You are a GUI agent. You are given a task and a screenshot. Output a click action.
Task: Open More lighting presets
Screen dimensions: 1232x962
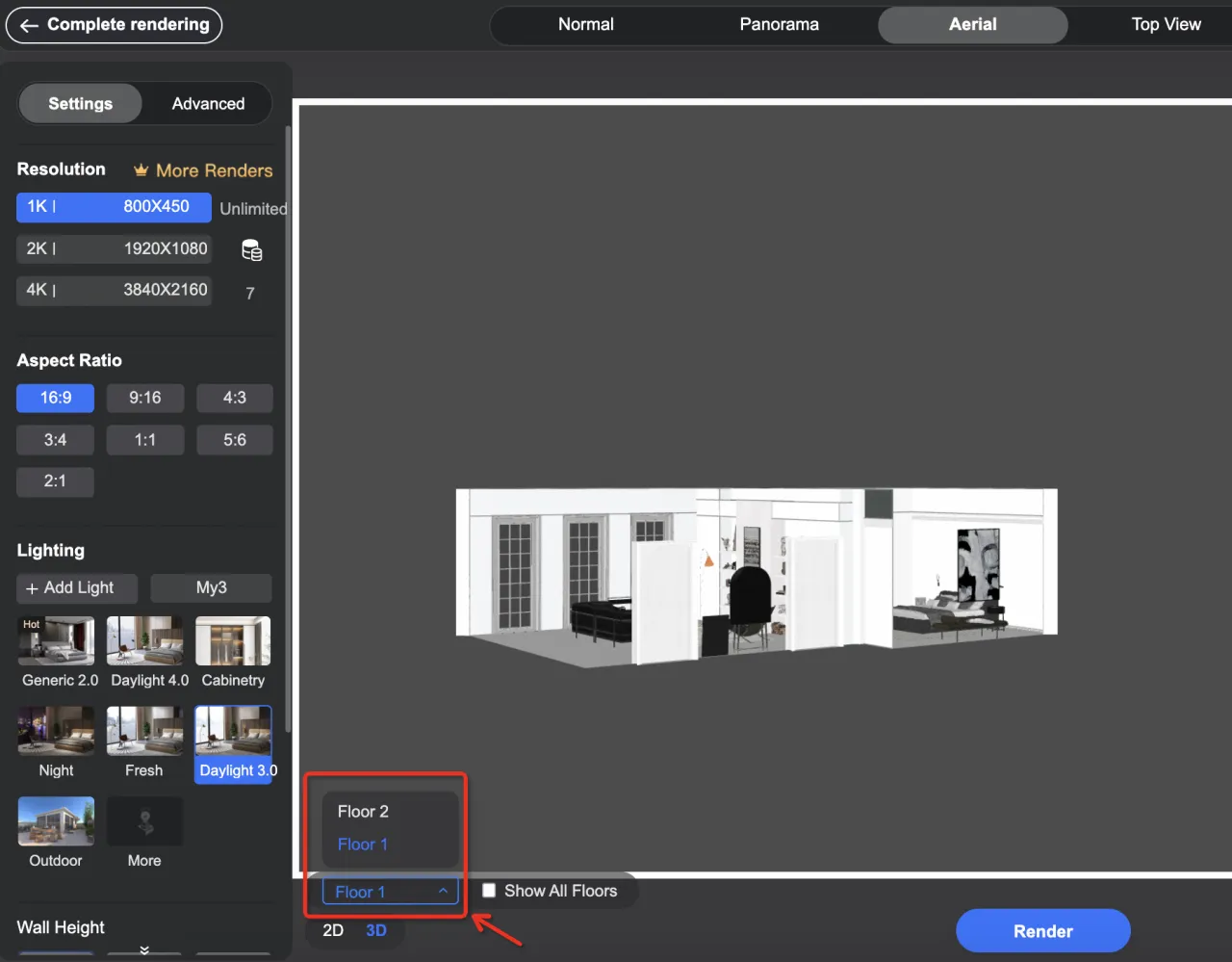[145, 821]
